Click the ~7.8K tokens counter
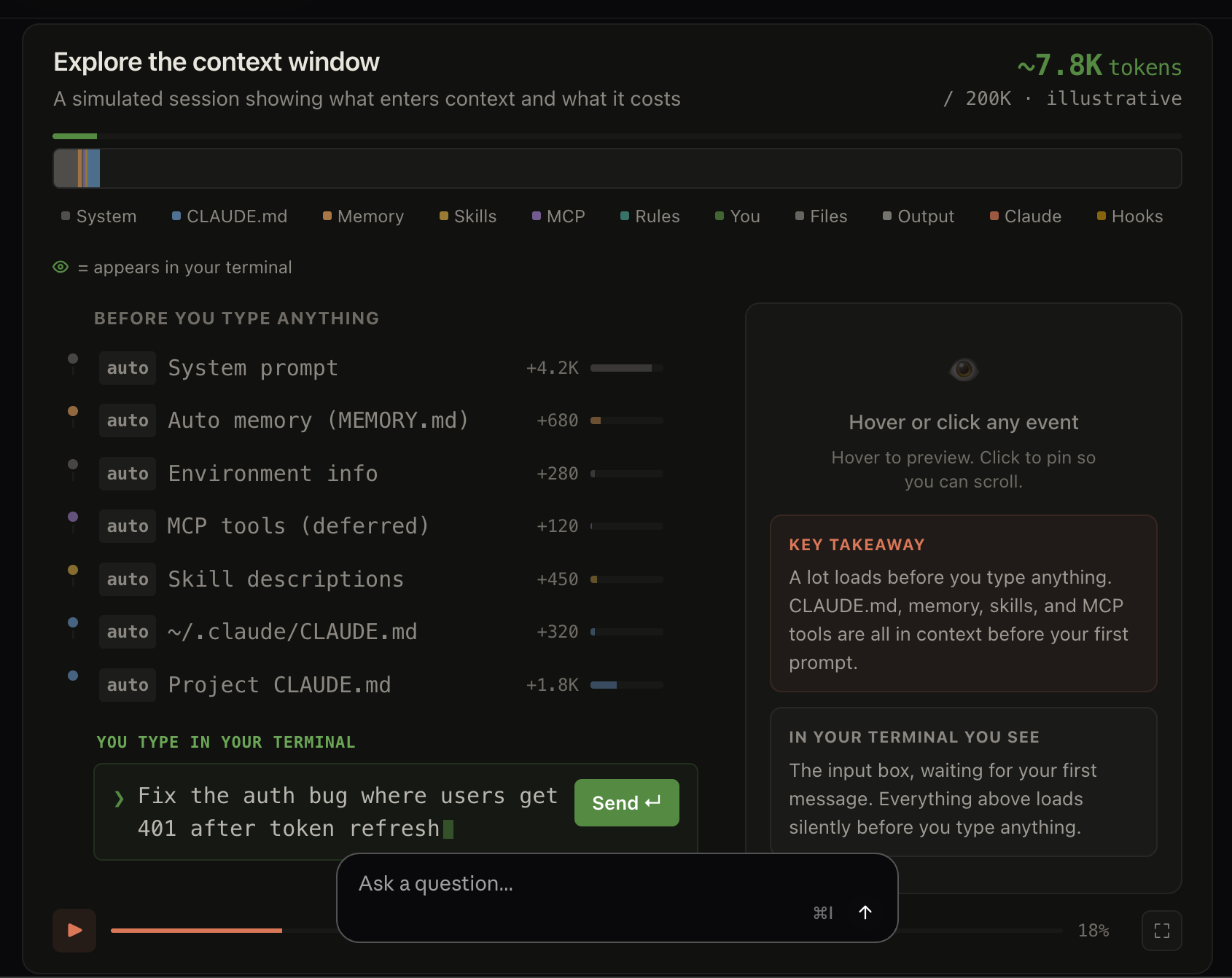The width and height of the screenshot is (1232, 978). click(x=1099, y=66)
